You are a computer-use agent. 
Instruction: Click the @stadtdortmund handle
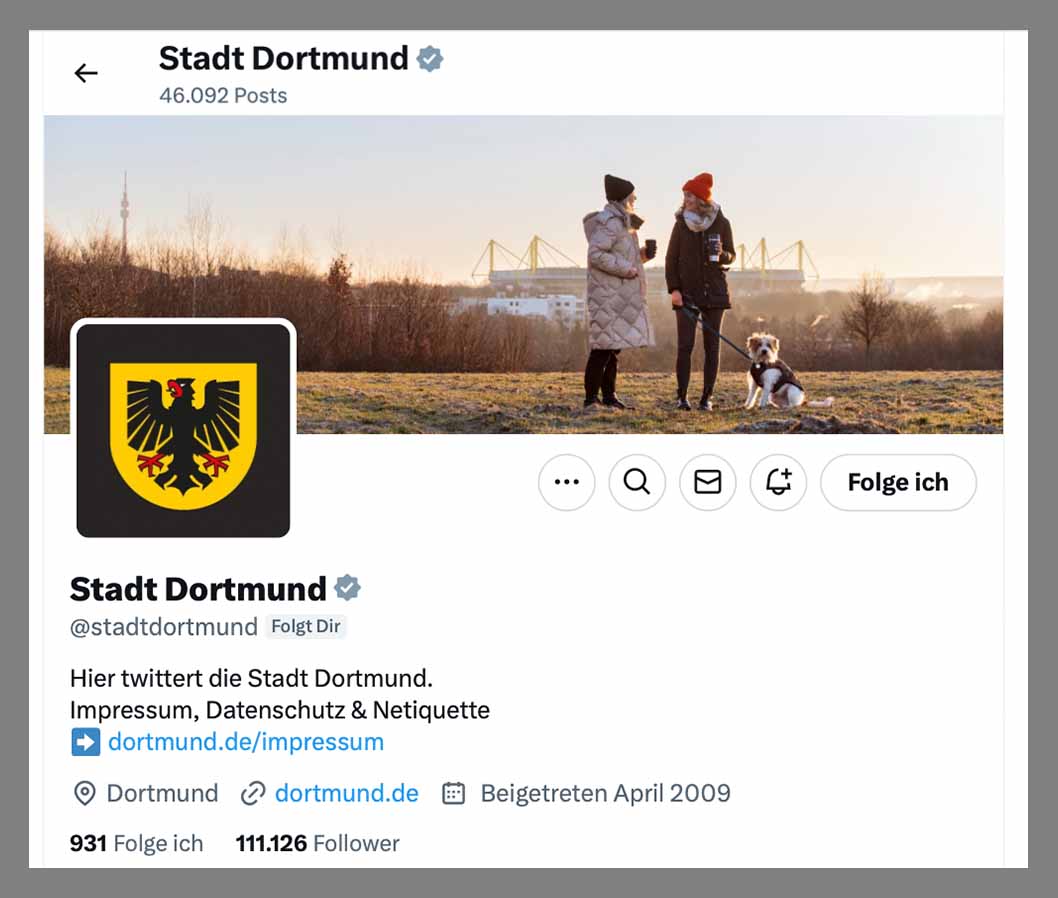(164, 627)
